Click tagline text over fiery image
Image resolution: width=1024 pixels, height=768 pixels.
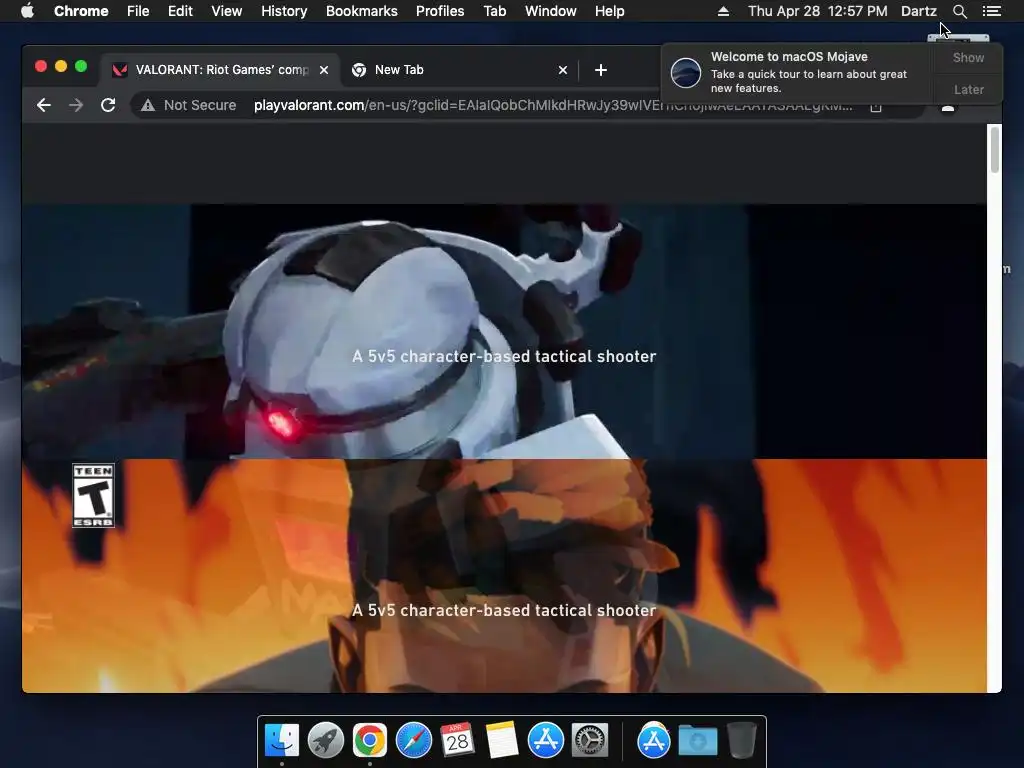(x=504, y=611)
